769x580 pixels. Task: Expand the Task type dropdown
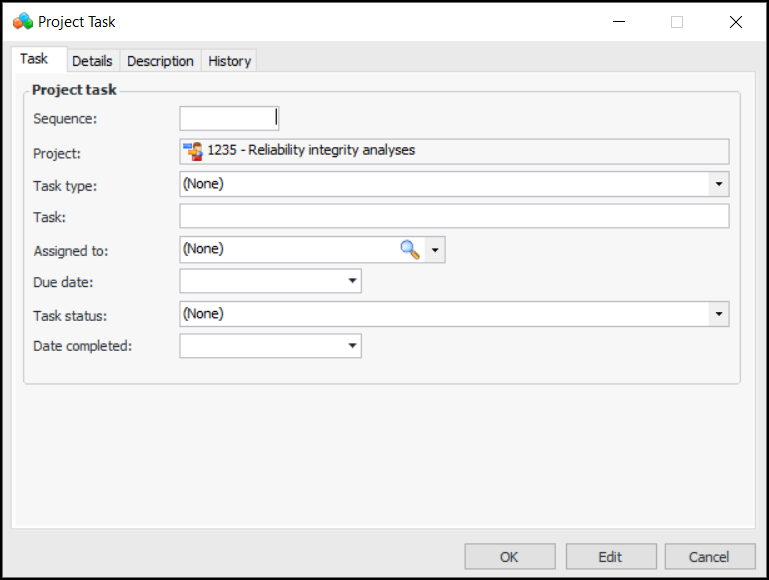coord(718,184)
